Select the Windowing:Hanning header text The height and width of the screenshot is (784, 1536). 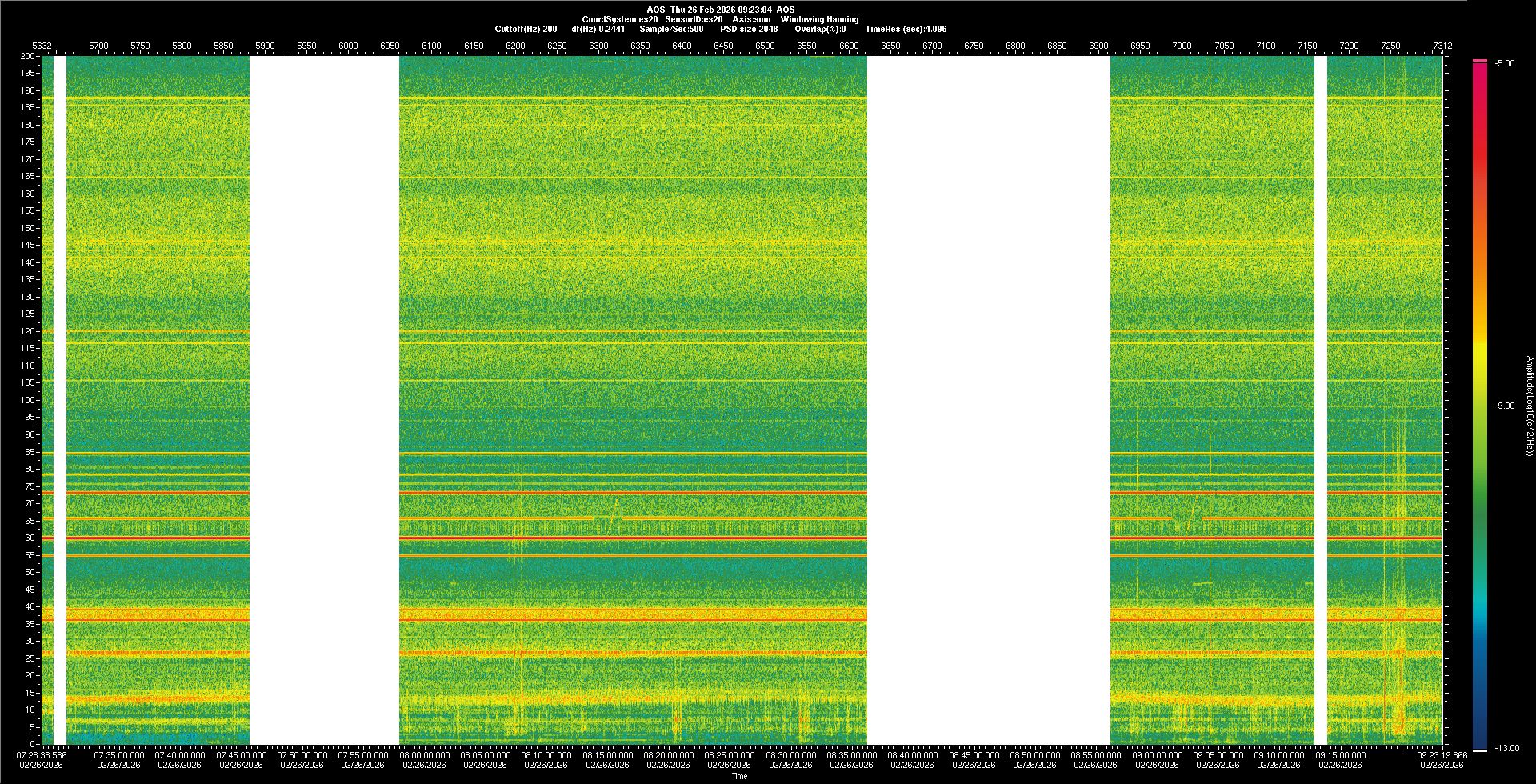click(819, 19)
